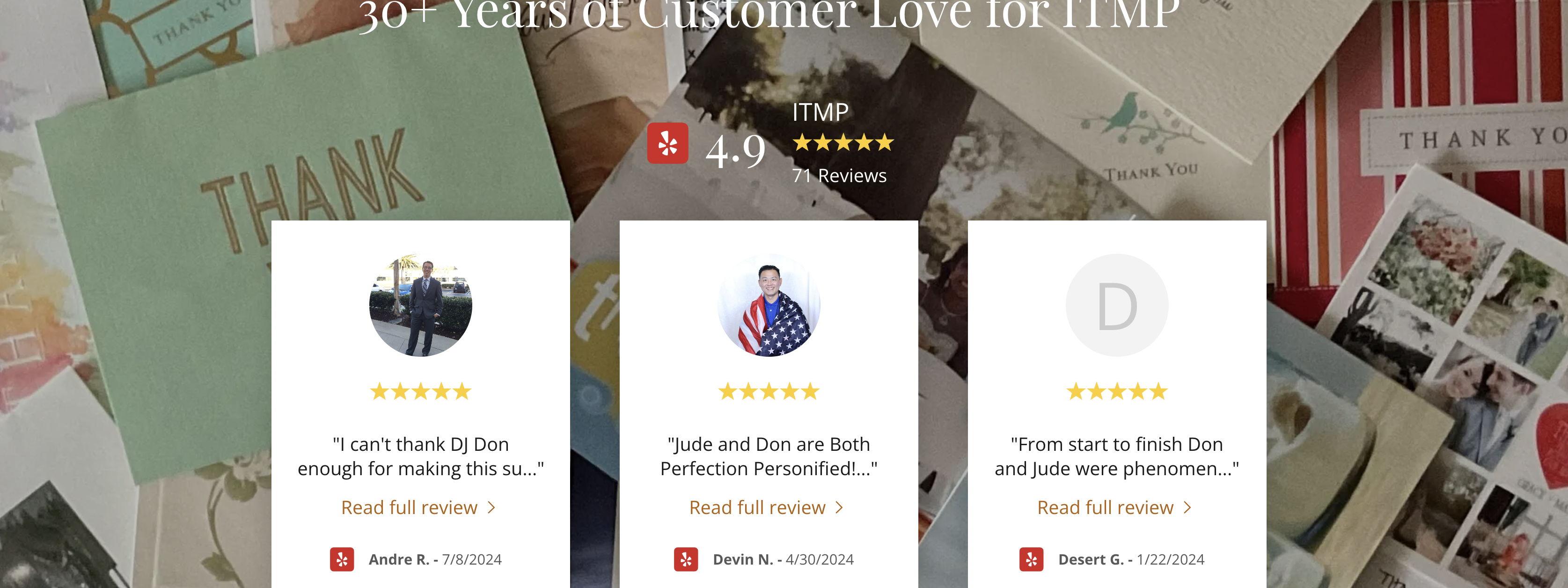Click the gold stars under ITMP heading
The height and width of the screenshot is (588, 1568).
pos(843,143)
